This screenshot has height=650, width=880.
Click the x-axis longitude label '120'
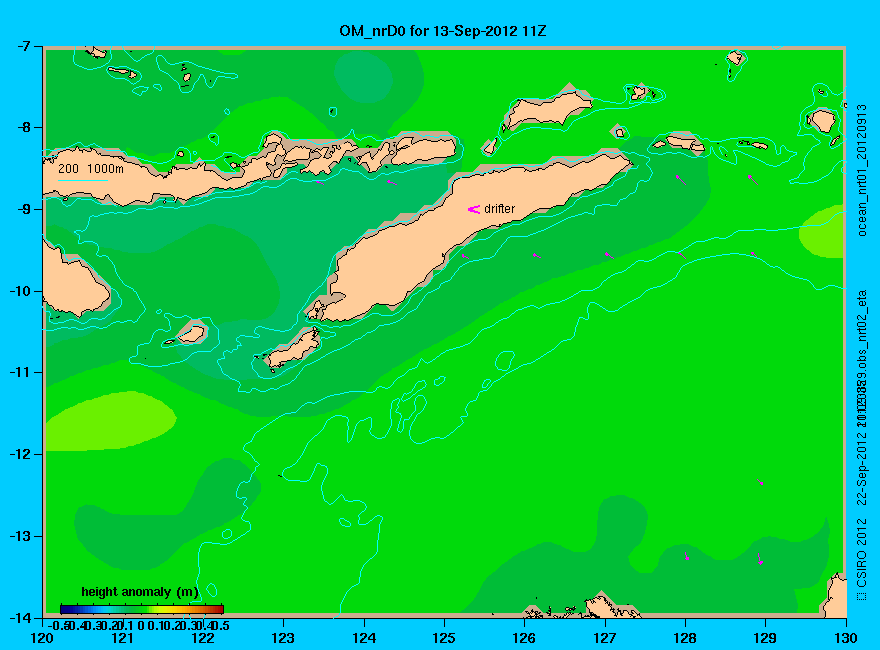point(42,638)
